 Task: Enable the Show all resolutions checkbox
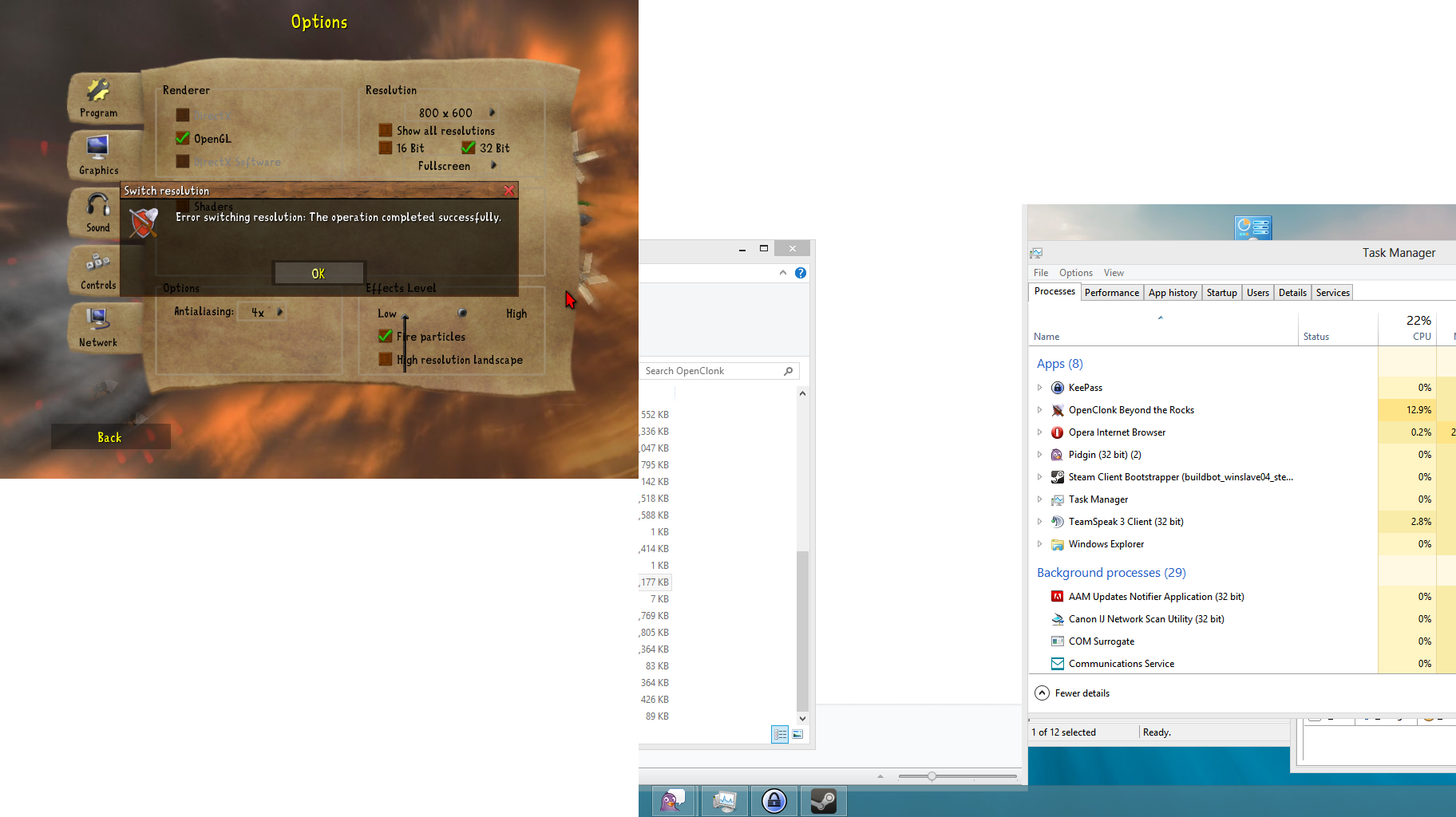[x=386, y=130]
